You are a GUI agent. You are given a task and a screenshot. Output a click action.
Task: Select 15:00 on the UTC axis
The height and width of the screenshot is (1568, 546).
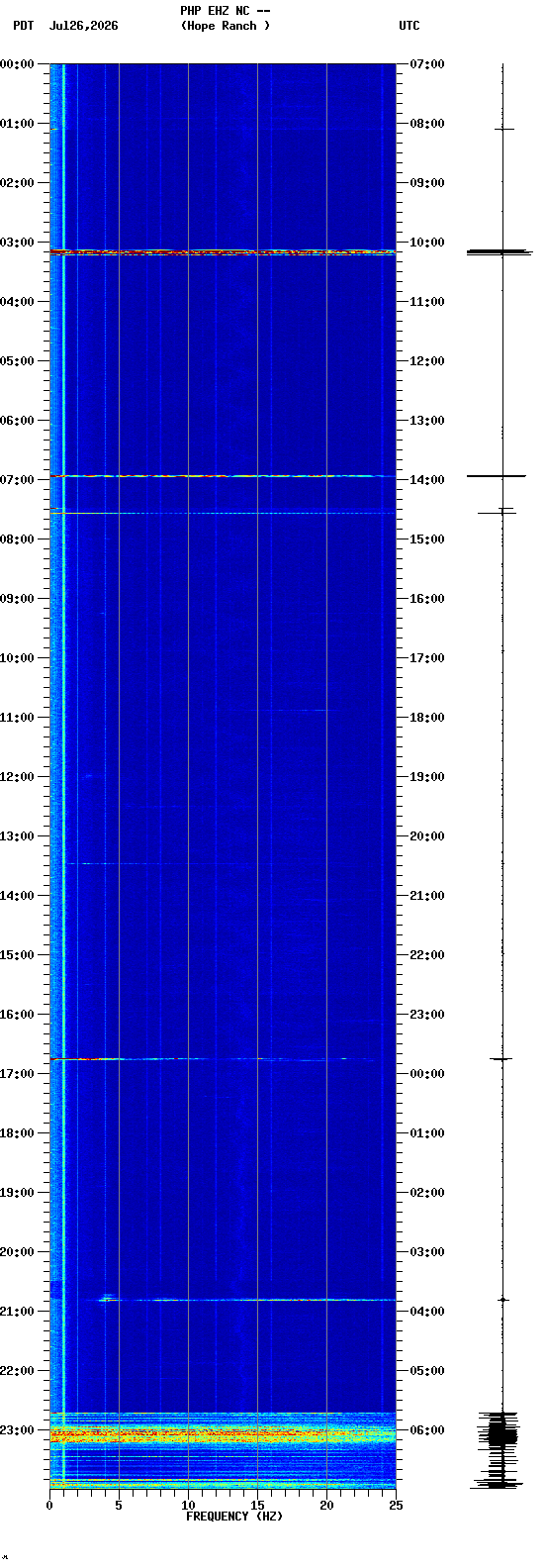point(427,539)
